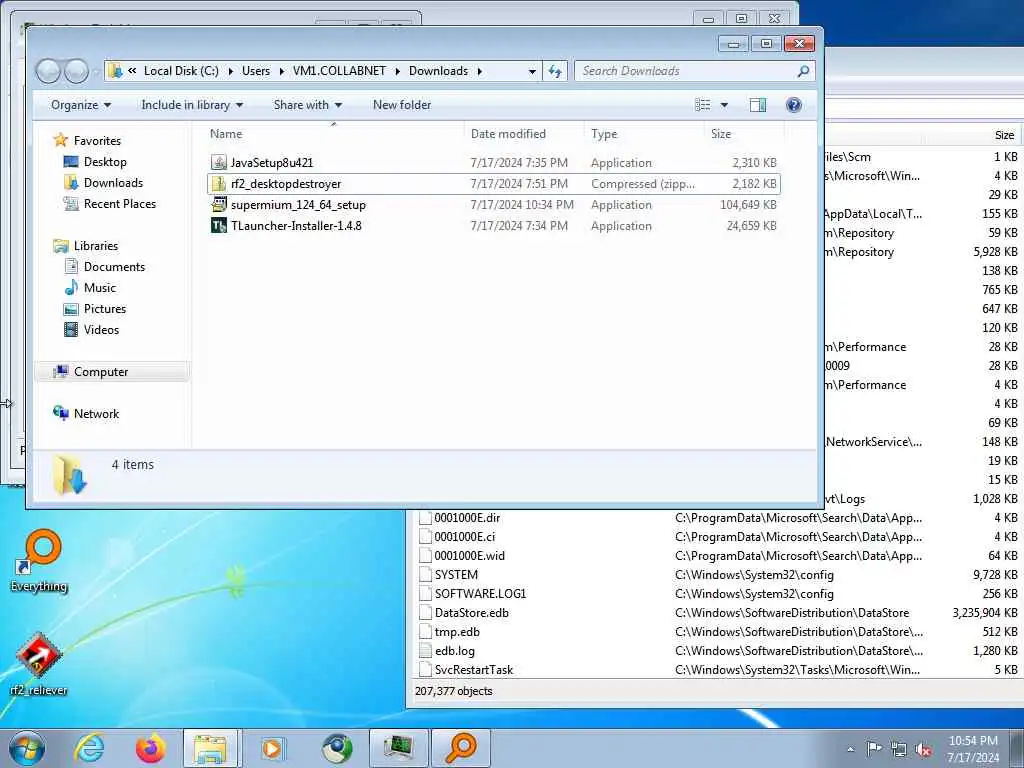Select supermium_124_64_setup application
This screenshot has width=1024, height=768.
(494, 205)
